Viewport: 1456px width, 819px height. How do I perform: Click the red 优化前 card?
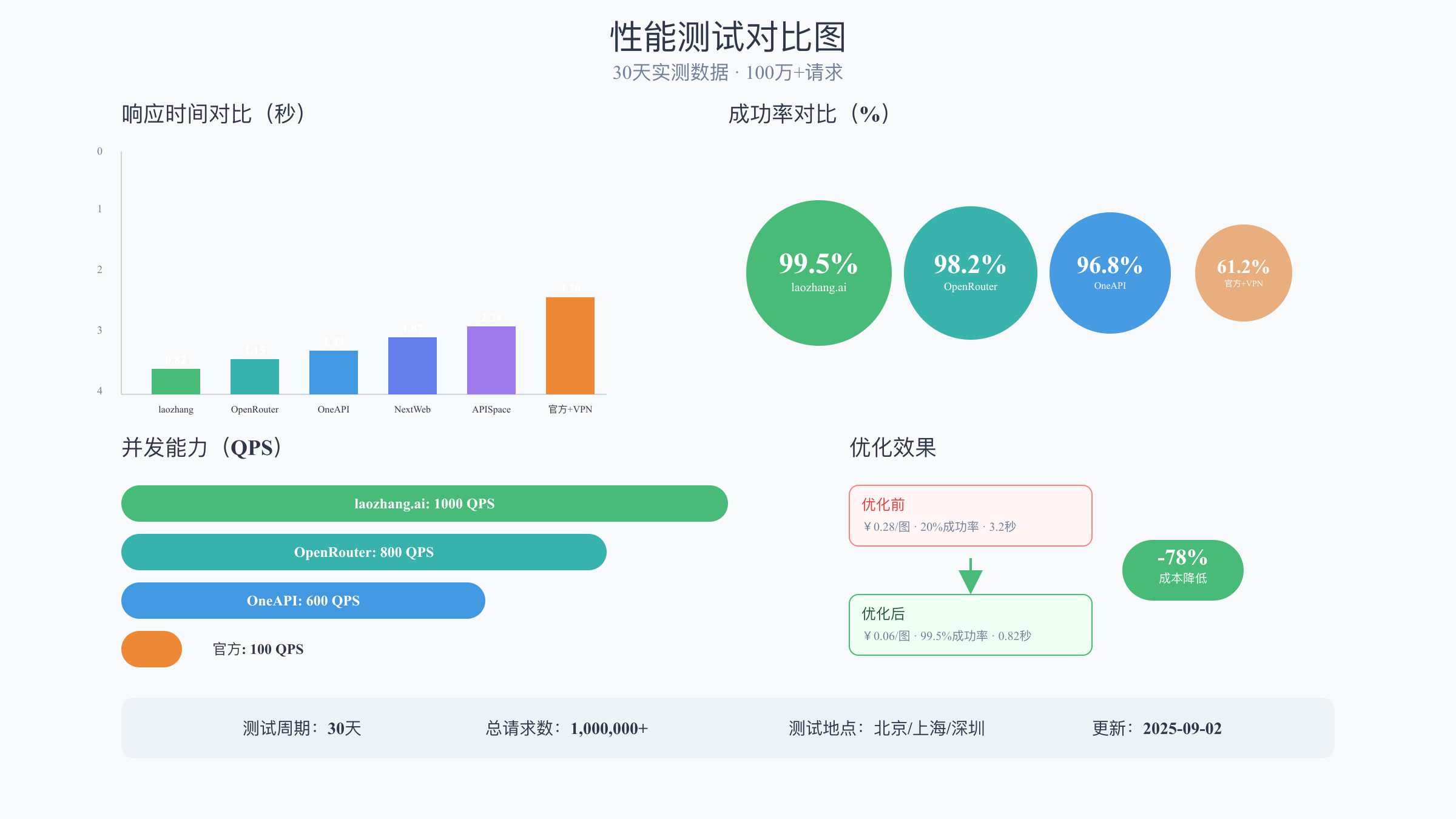[x=971, y=516]
